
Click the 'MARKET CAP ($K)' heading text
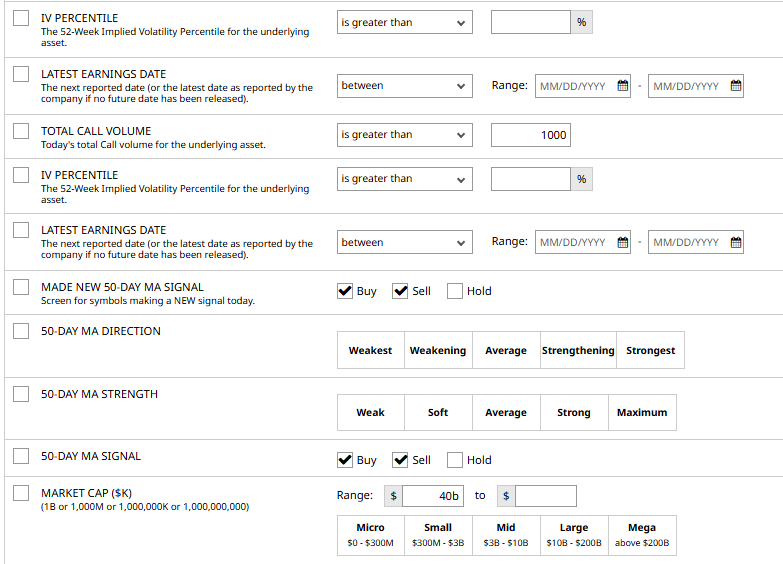coord(86,493)
